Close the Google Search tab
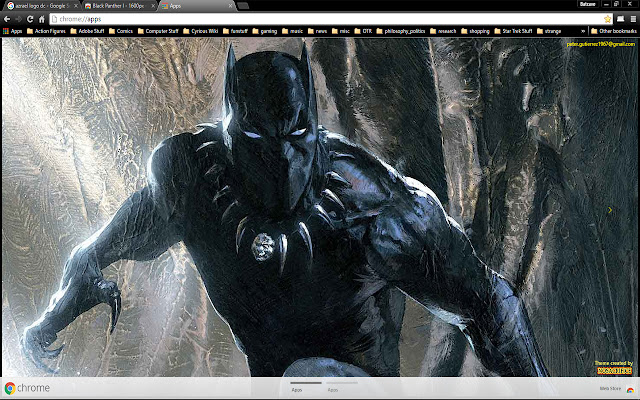The image size is (640, 400). tap(76, 6)
